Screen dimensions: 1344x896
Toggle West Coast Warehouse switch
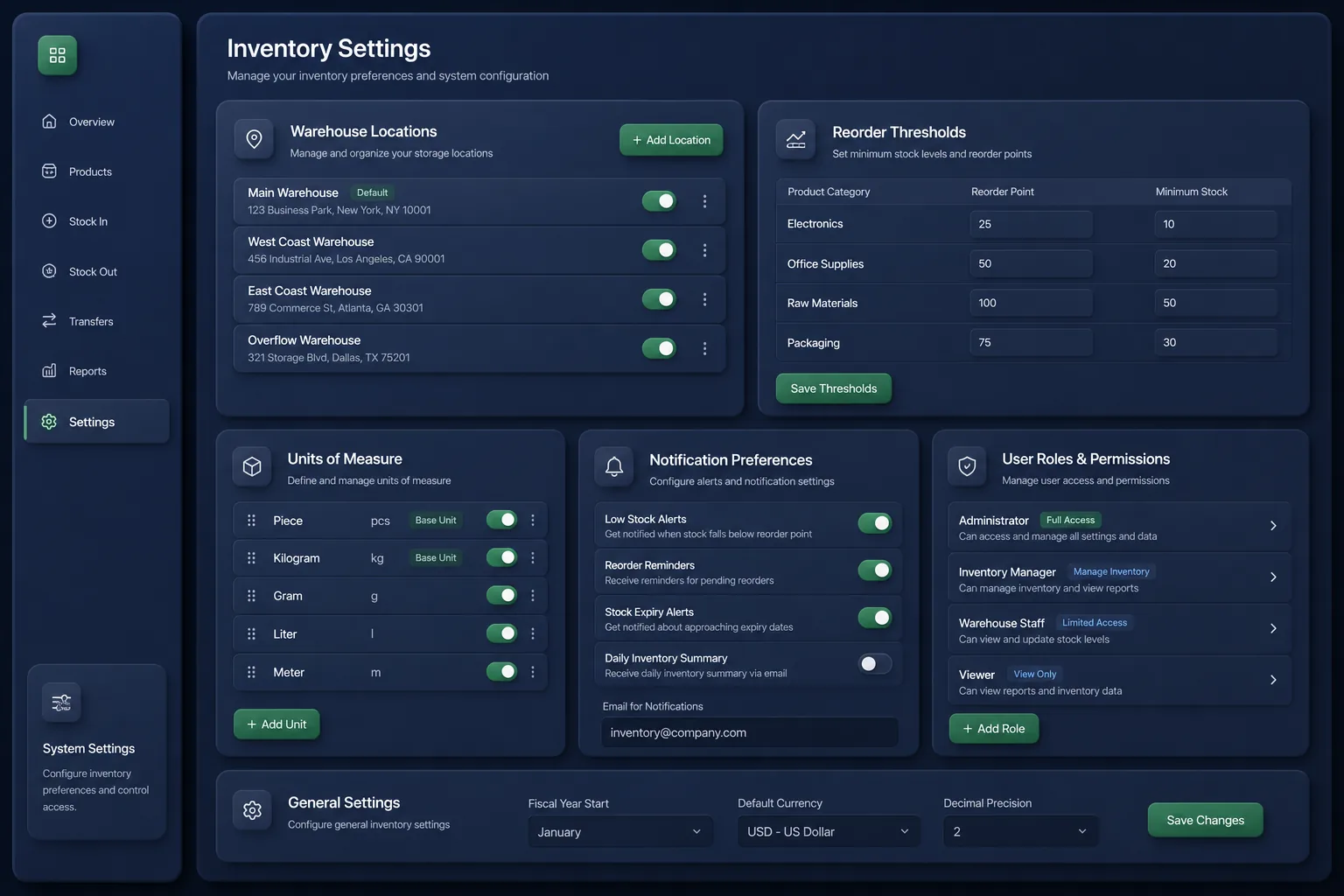pyautogui.click(x=659, y=250)
